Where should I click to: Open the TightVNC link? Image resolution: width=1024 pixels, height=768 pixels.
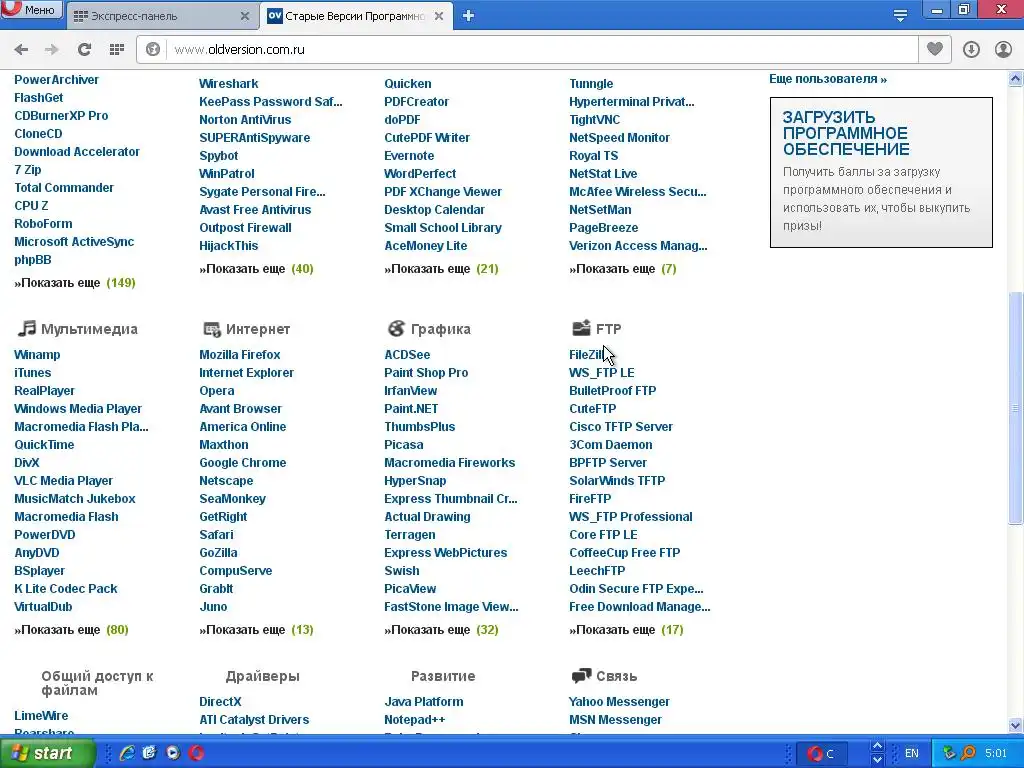point(594,120)
